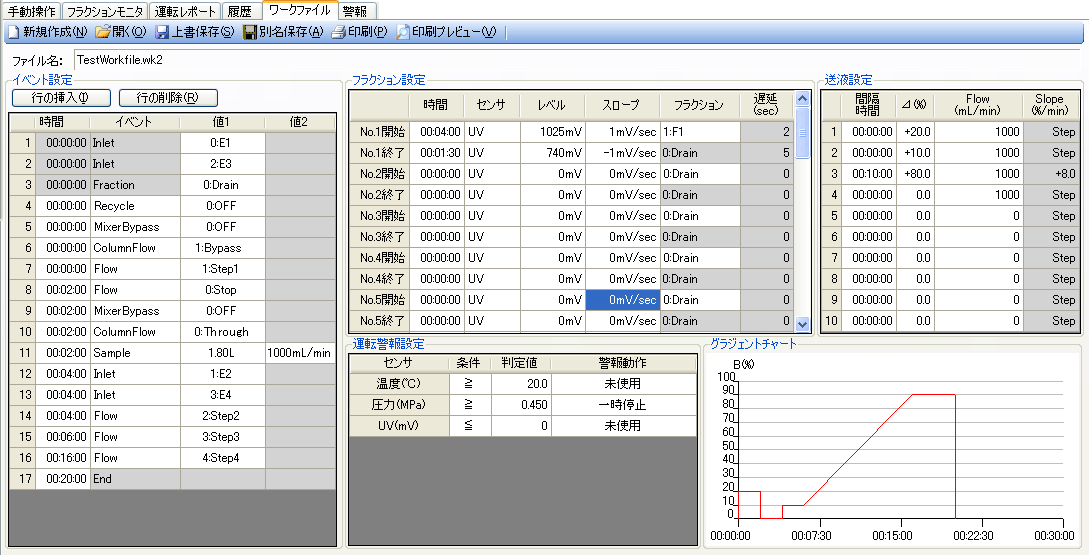Select event row 17 End cell
Screen dimensions: 1089x555
pyautogui.click(x=135, y=479)
